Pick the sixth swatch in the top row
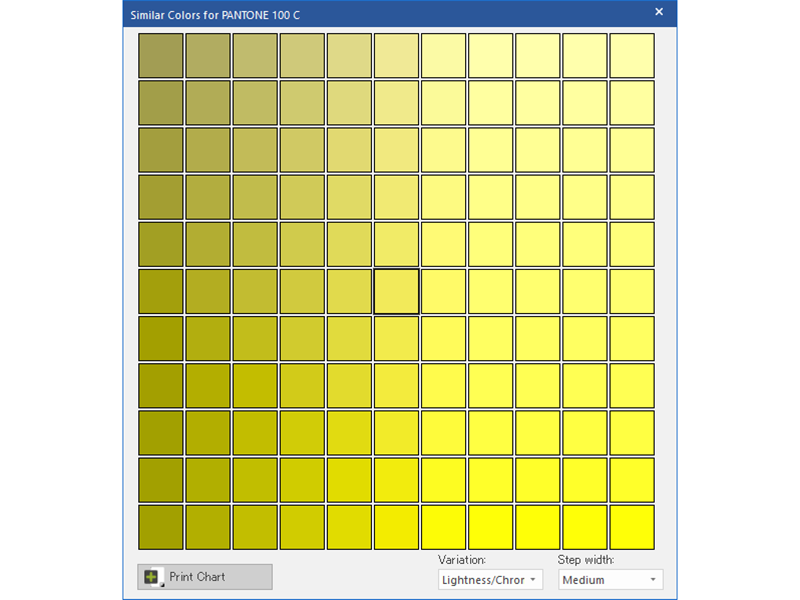This screenshot has width=800, height=600. coord(396,56)
